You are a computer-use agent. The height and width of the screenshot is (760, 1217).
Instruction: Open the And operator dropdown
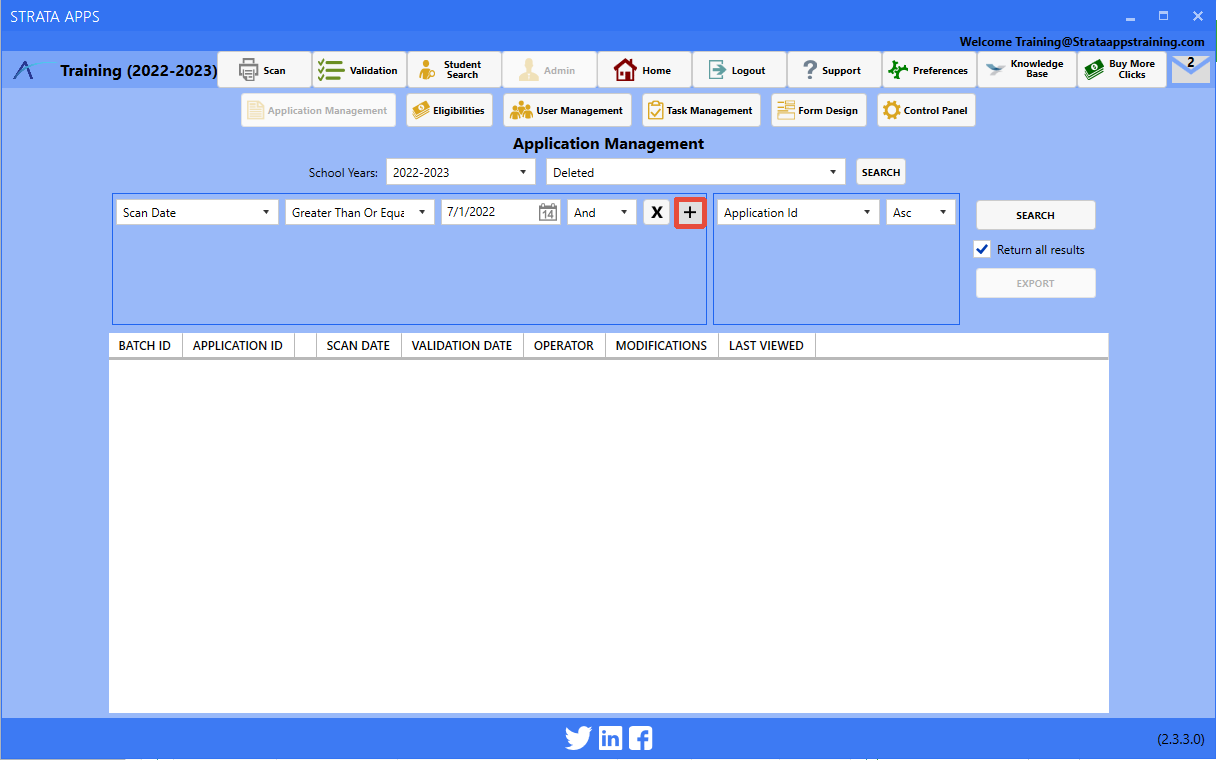click(x=602, y=212)
